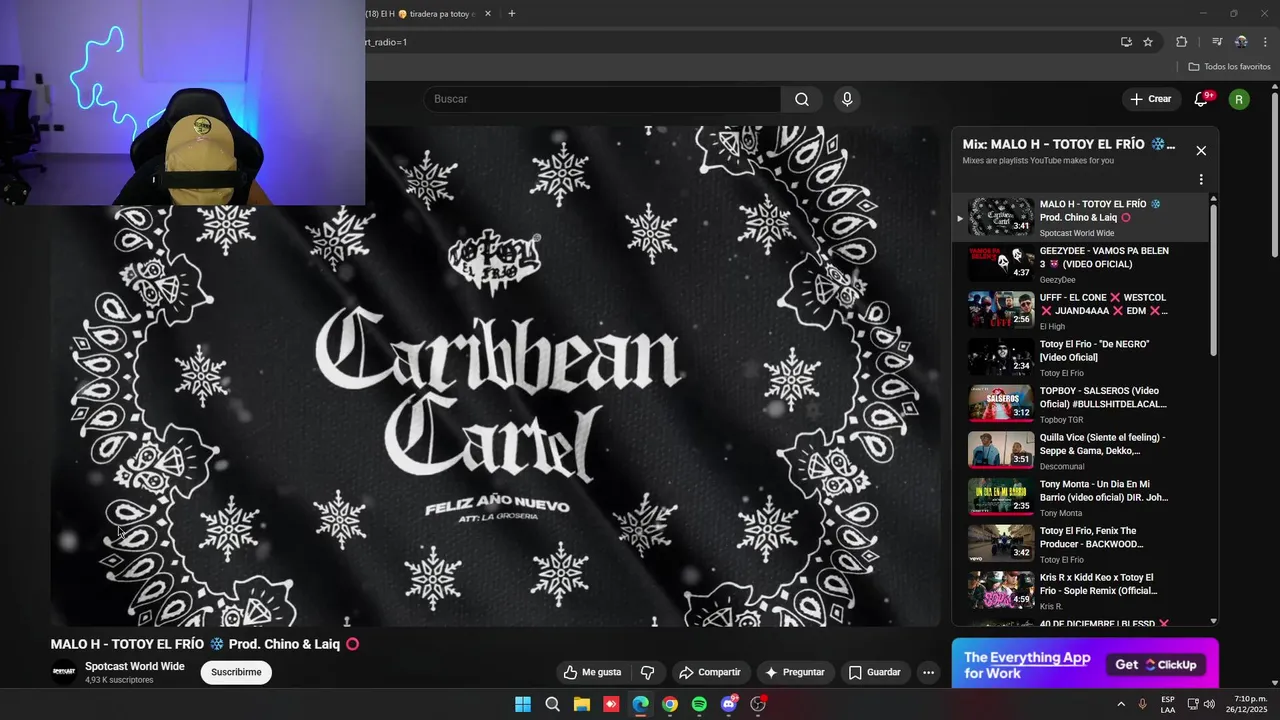Open the browser profile avatar

tap(1241, 42)
